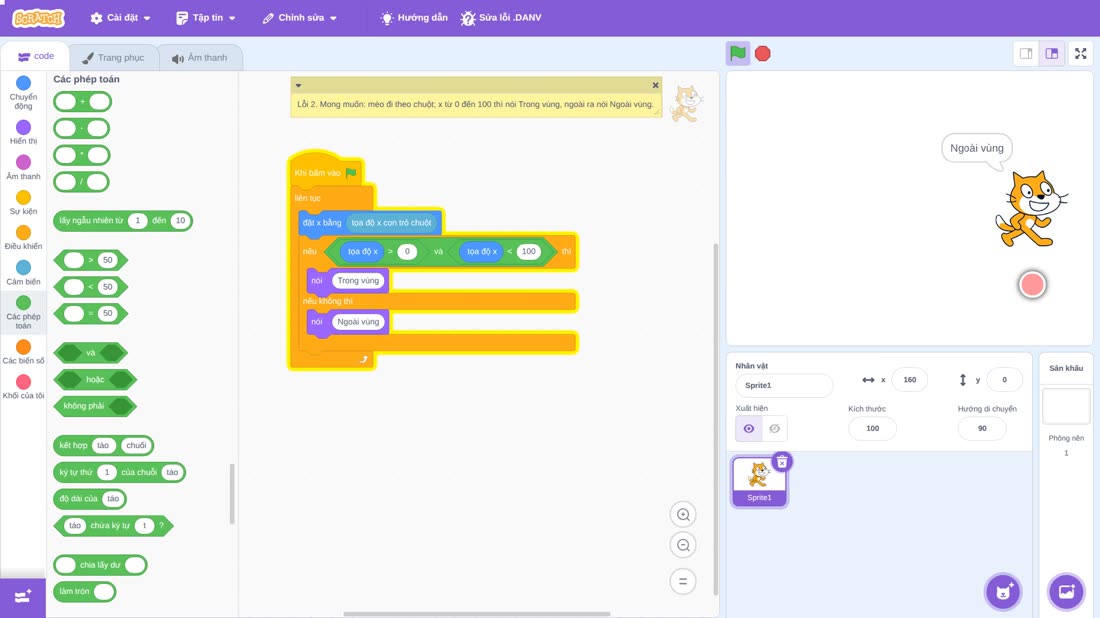Select the Hiển thị block category

pyautogui.click(x=23, y=132)
